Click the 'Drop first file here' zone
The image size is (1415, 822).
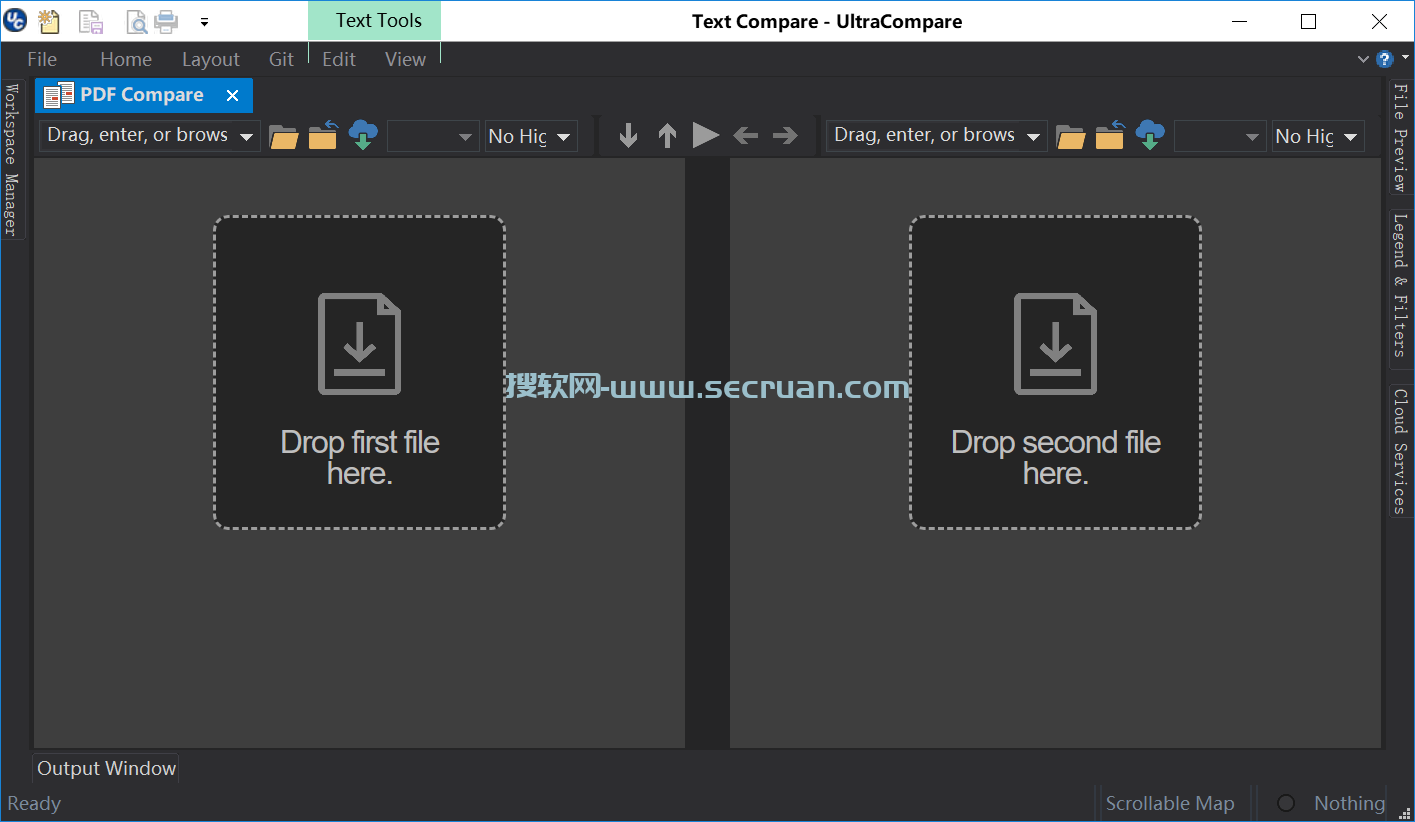click(x=359, y=372)
